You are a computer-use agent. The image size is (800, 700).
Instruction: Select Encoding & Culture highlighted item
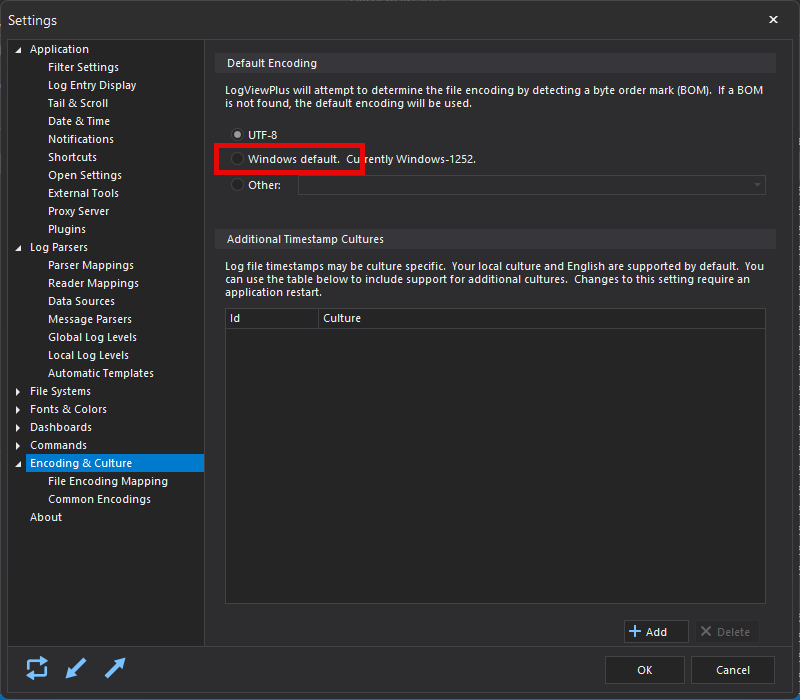coord(115,463)
